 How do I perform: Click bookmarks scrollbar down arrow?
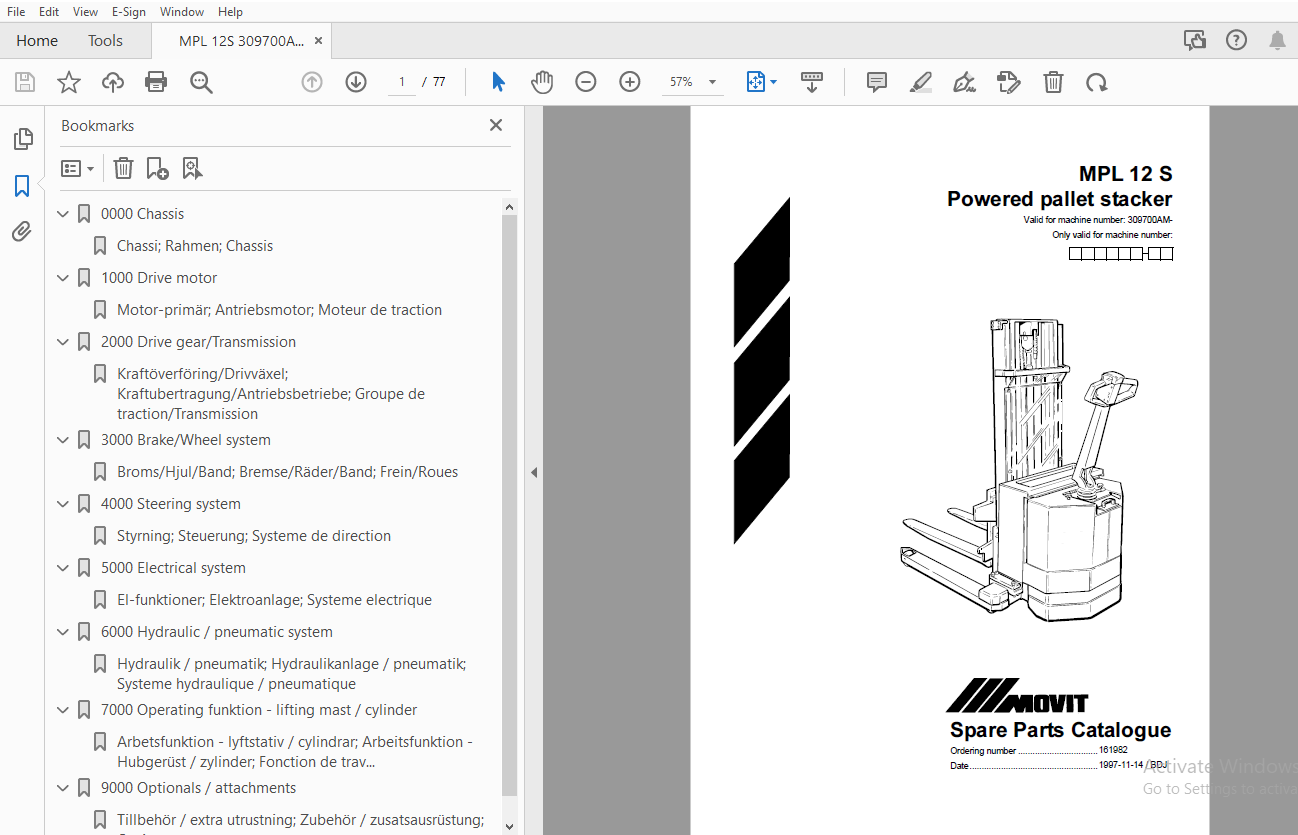point(509,826)
